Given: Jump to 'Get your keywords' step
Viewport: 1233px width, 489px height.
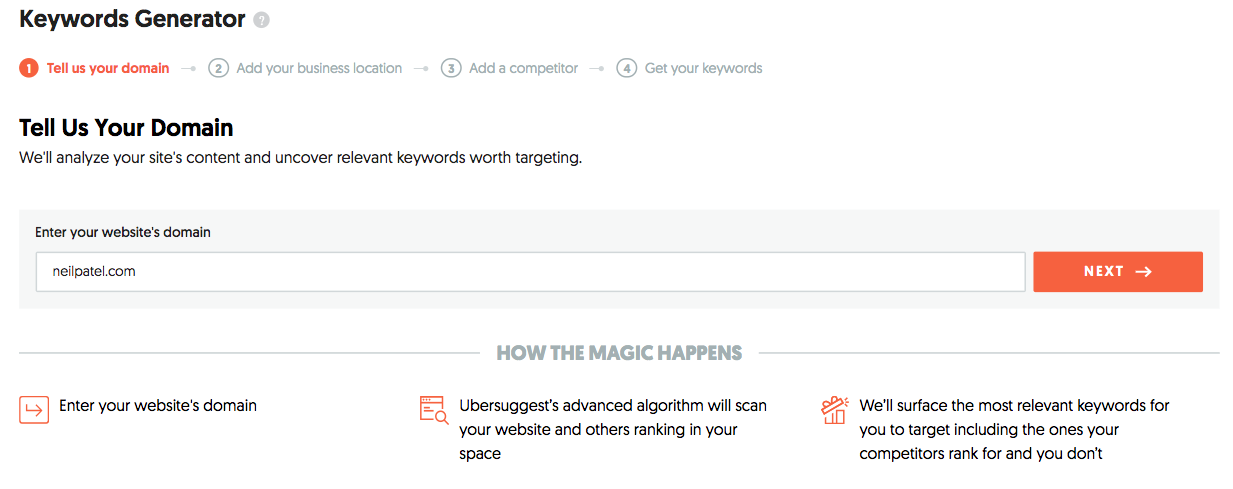Looking at the screenshot, I should tap(703, 68).
